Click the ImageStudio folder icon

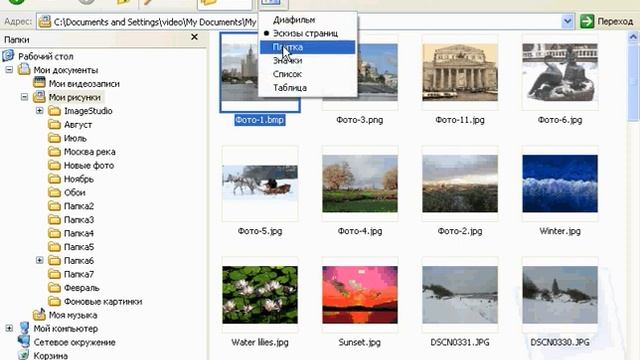tap(54, 111)
